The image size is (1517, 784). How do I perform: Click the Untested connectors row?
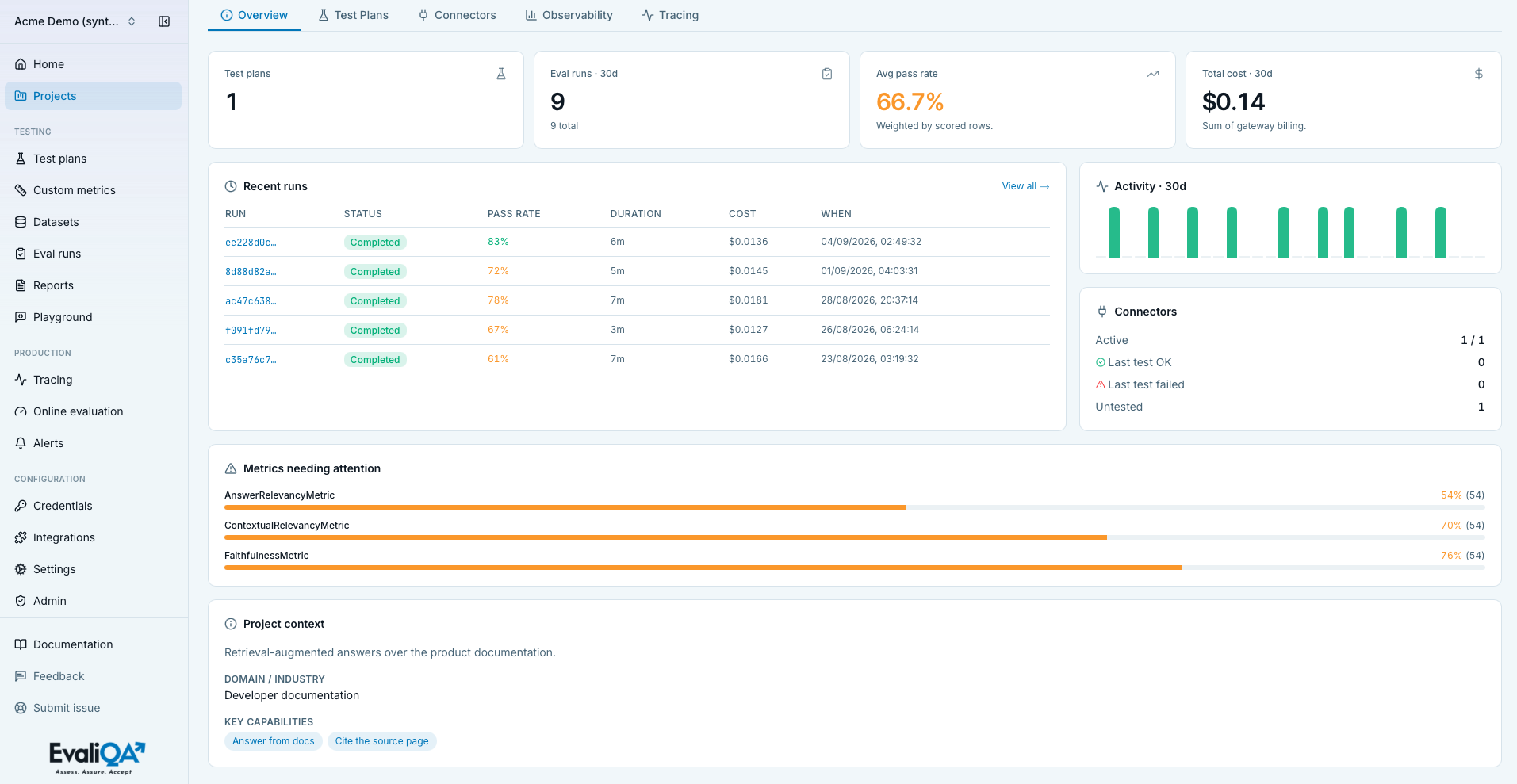point(1290,407)
